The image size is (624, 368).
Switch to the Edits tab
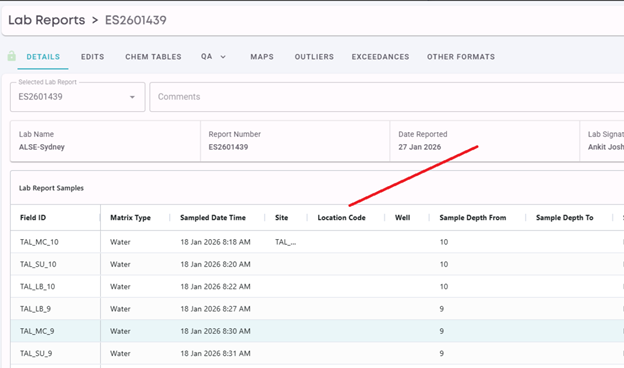(92, 57)
